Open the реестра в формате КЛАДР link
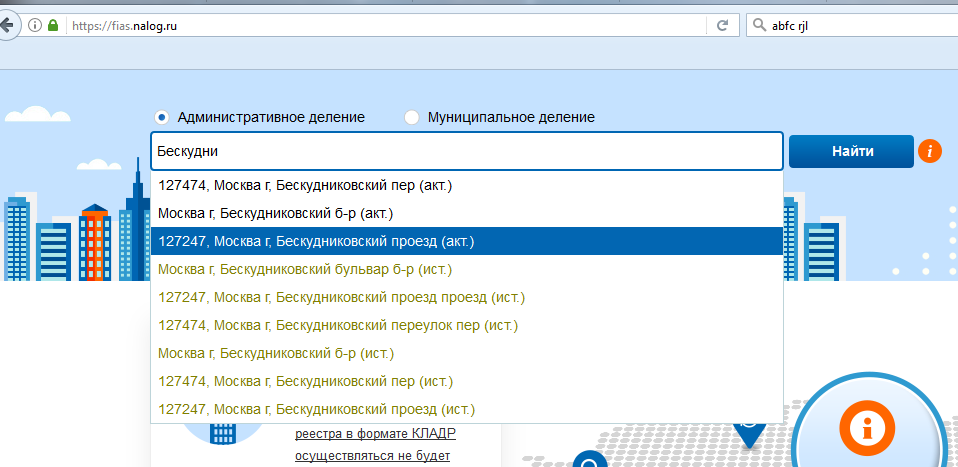Screen dimensions: 958x467 (375, 434)
